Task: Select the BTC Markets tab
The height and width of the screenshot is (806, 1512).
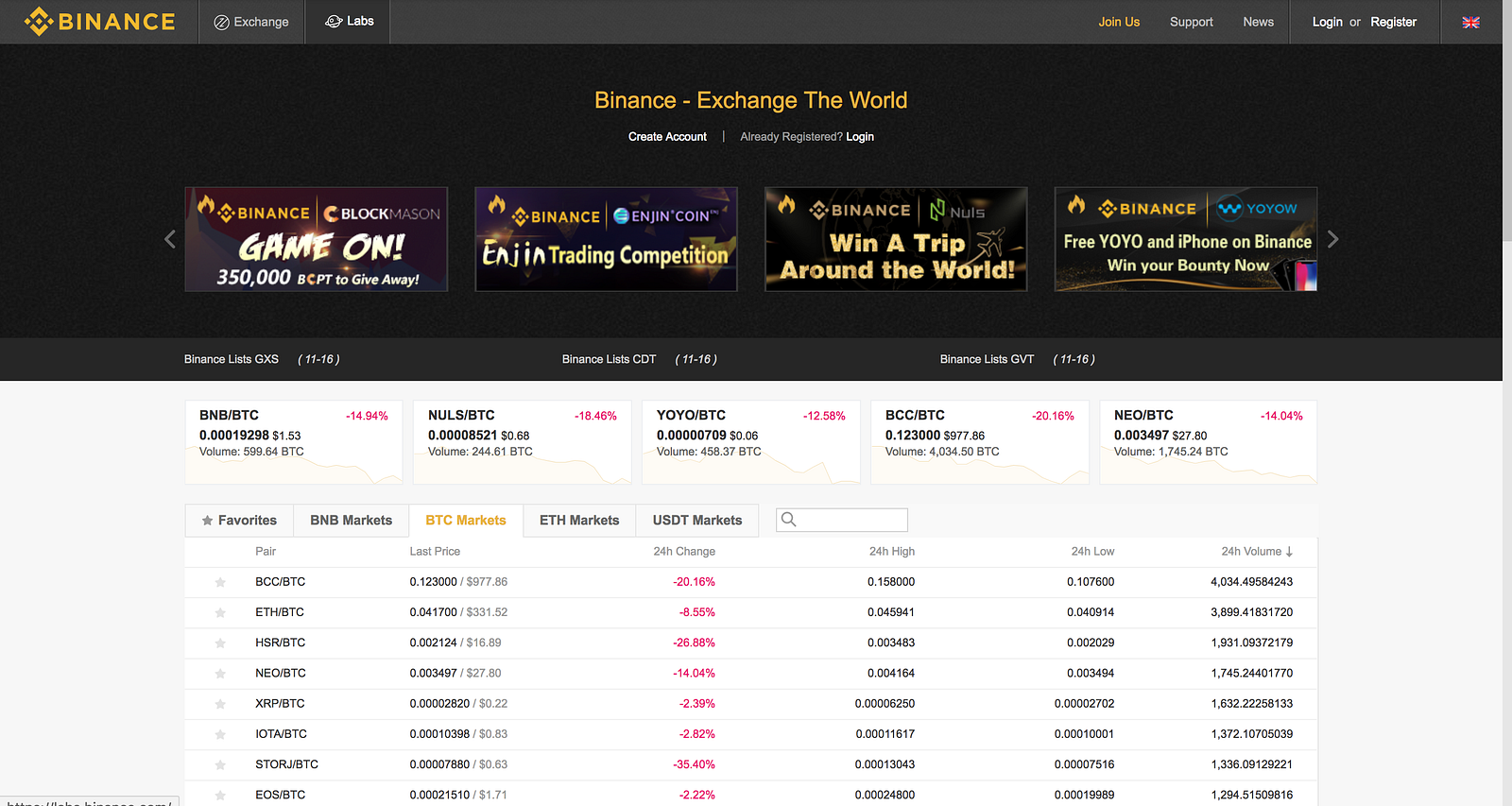Action: (x=466, y=521)
